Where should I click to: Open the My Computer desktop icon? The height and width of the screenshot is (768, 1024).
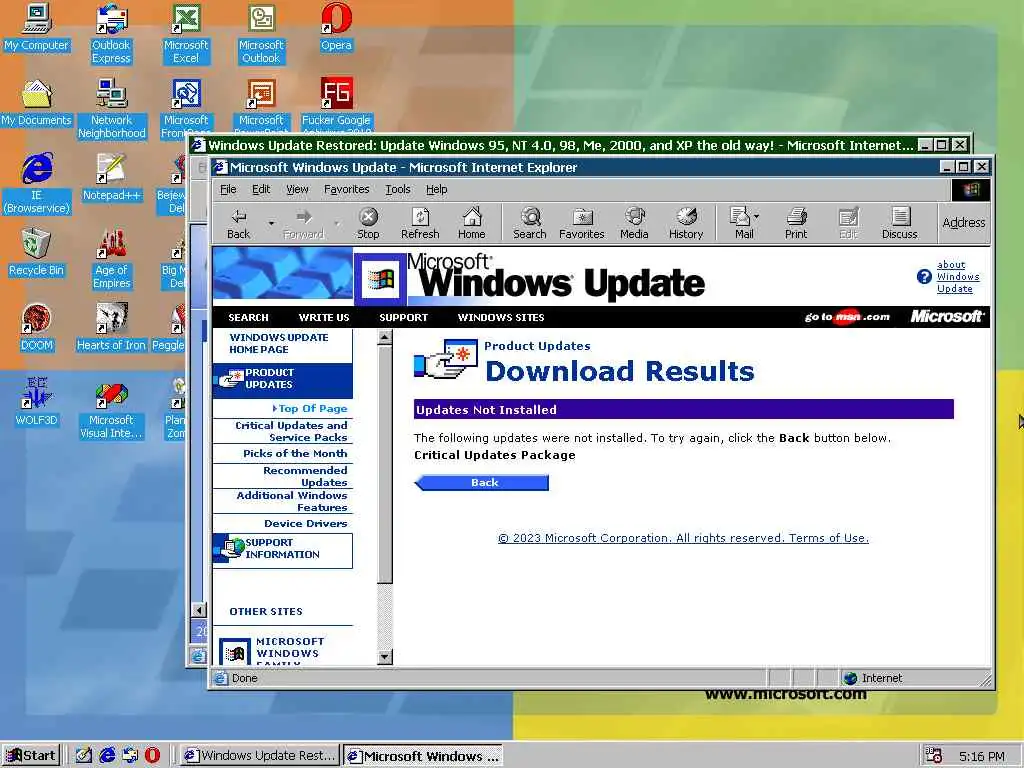pos(37,27)
